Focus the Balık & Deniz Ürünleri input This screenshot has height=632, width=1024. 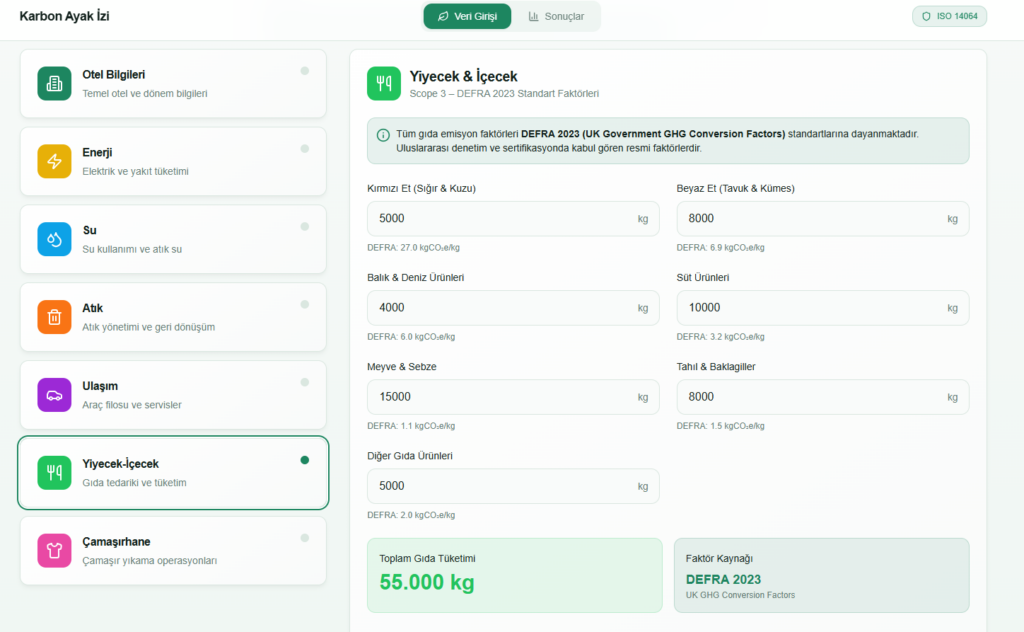(500, 308)
